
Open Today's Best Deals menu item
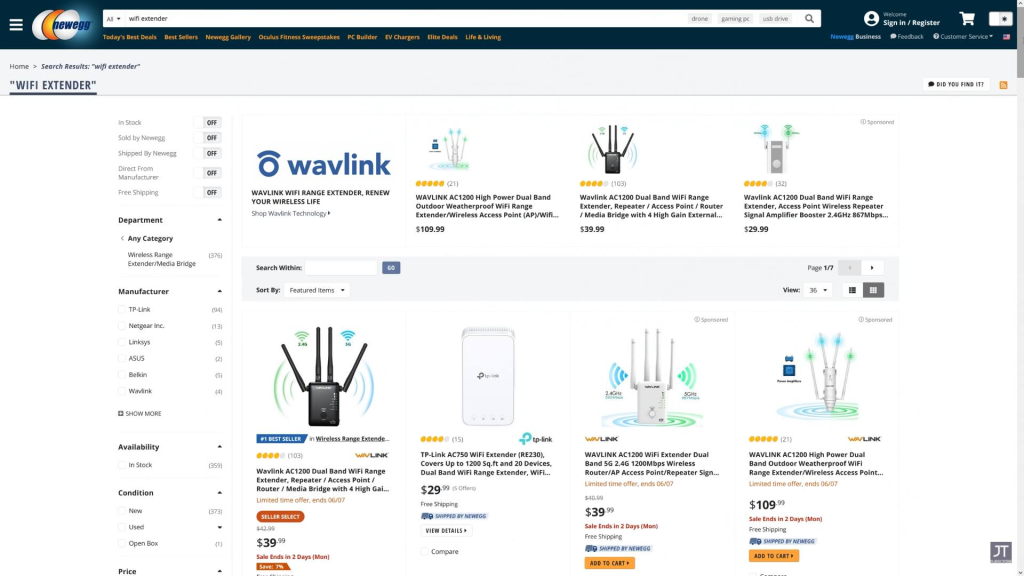[x=129, y=37]
